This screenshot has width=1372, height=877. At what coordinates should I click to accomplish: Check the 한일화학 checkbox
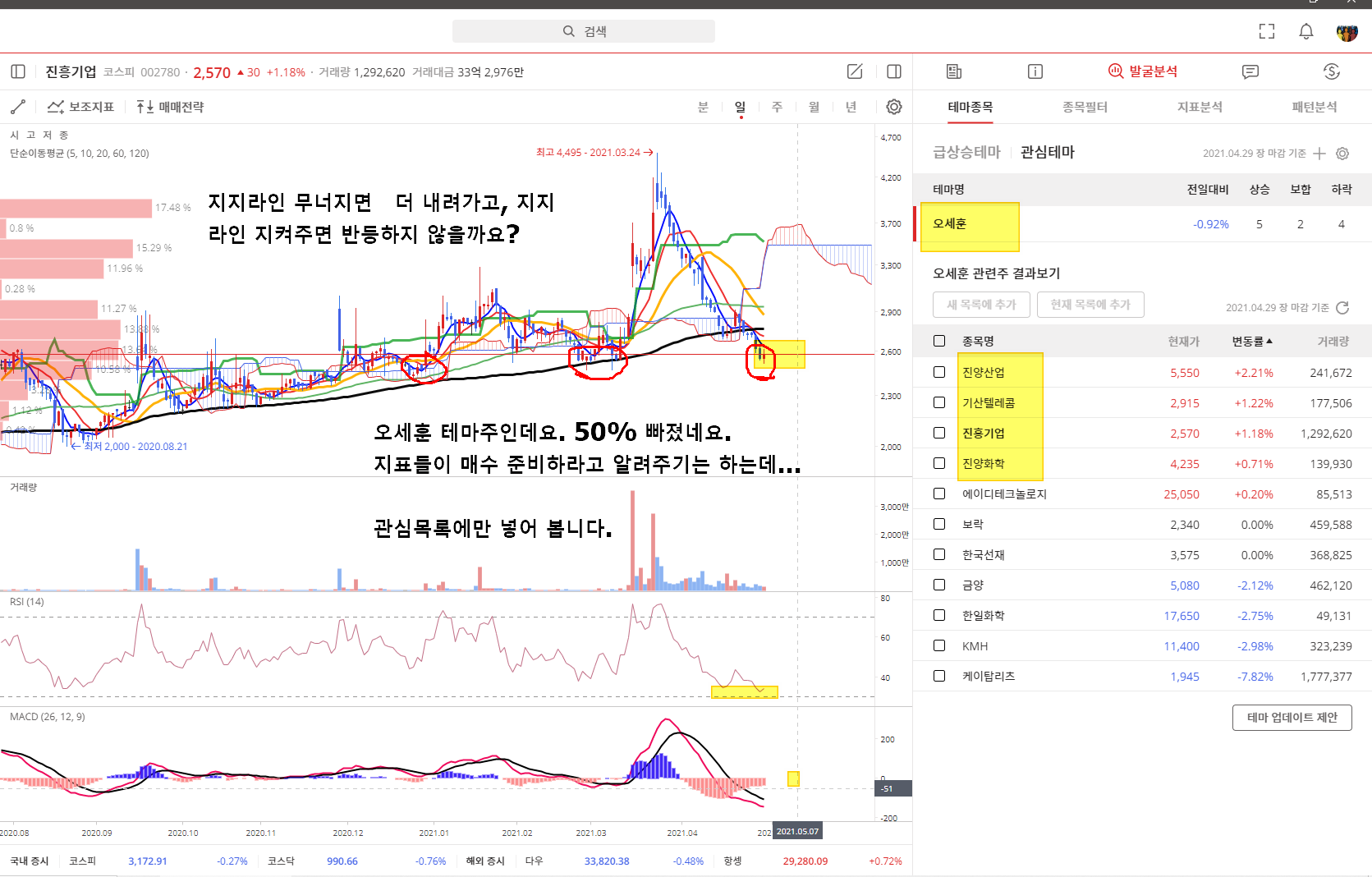[939, 615]
